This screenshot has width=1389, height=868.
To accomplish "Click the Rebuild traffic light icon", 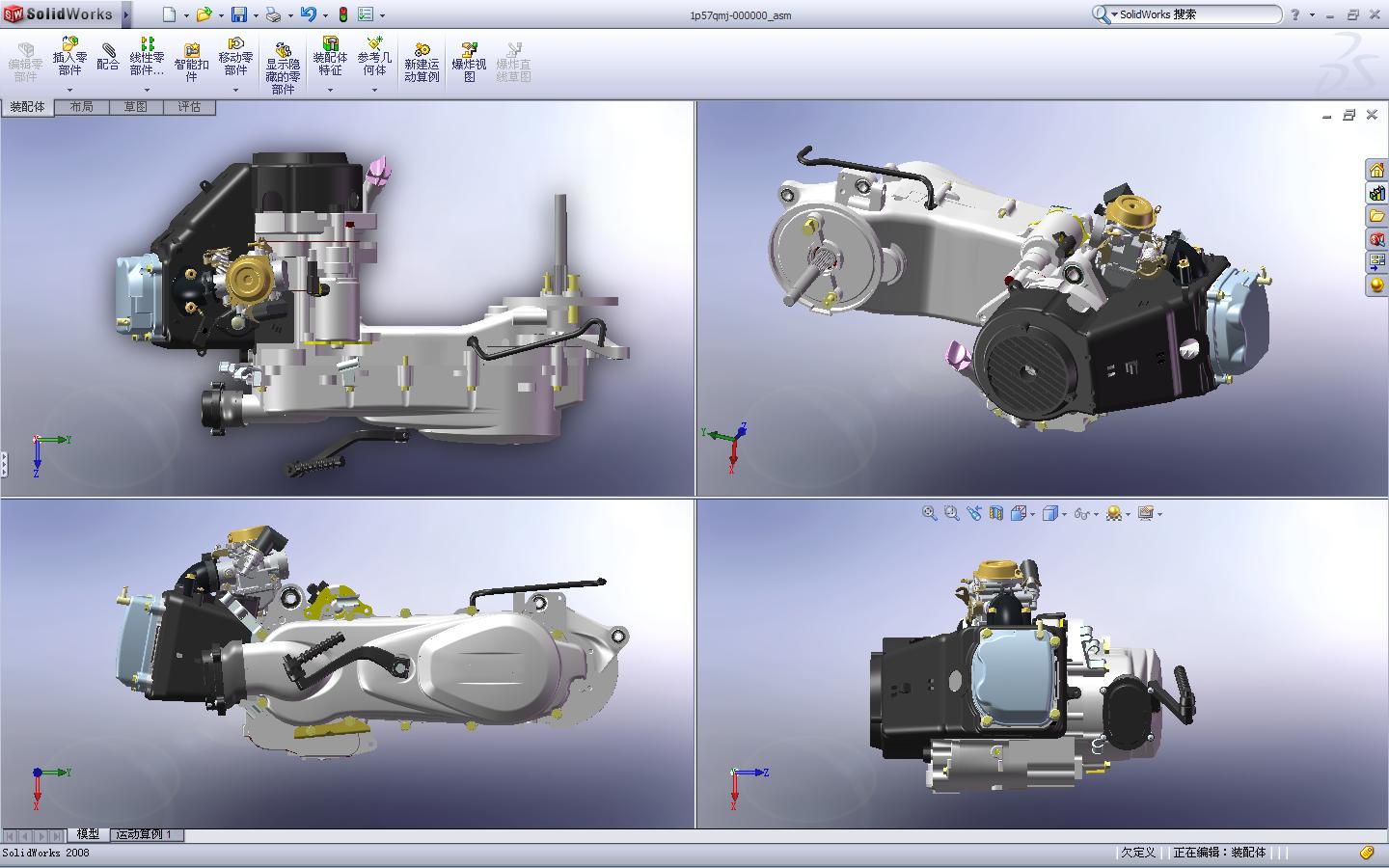I will pos(342,14).
